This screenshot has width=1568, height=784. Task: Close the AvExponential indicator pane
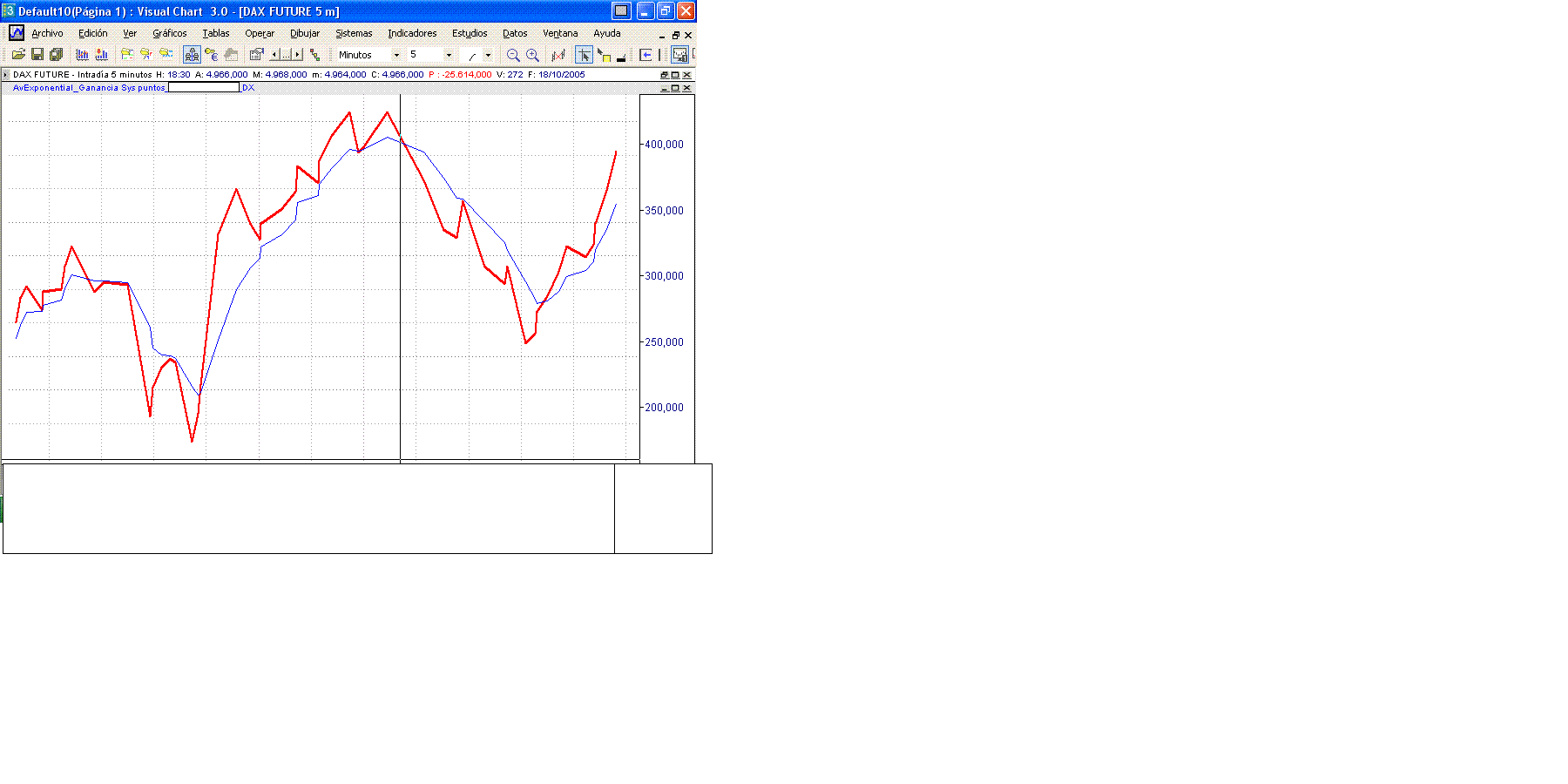tap(686, 88)
